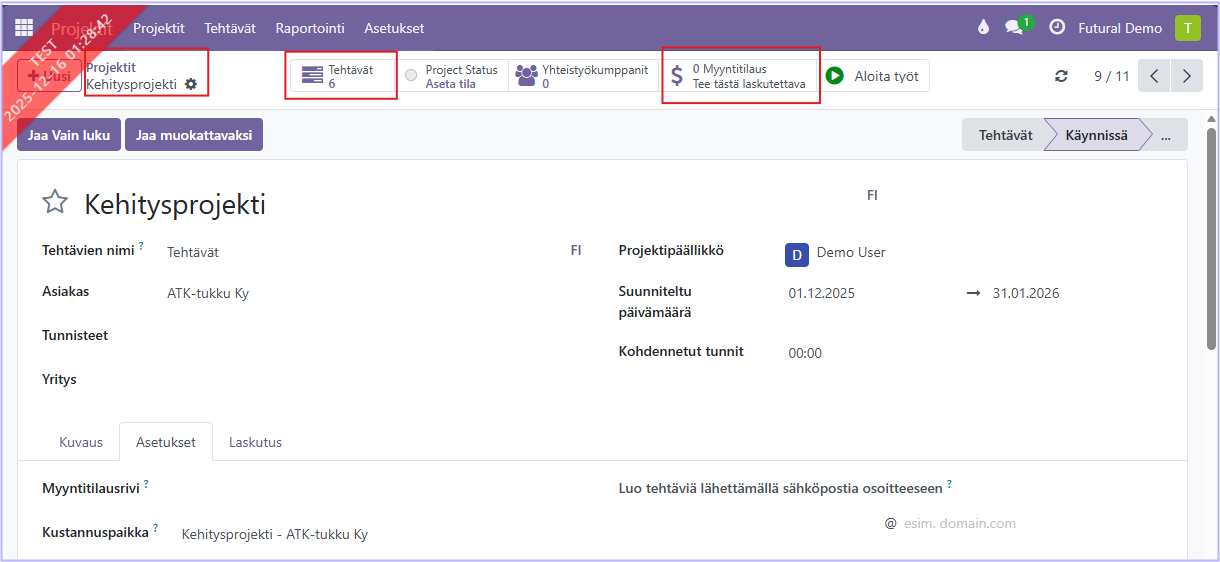
Task: Open the clock activities icon
Action: click(1057, 28)
